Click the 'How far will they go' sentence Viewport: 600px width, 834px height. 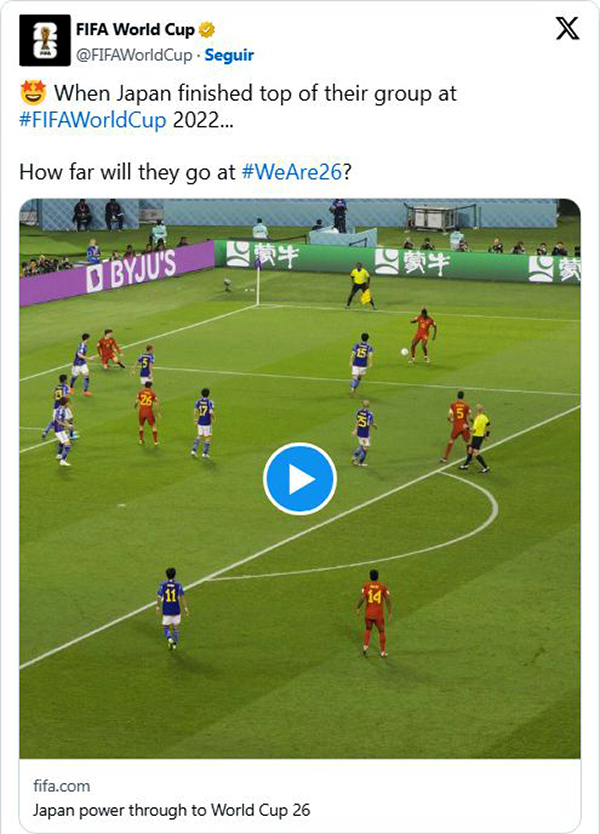[x=185, y=172]
